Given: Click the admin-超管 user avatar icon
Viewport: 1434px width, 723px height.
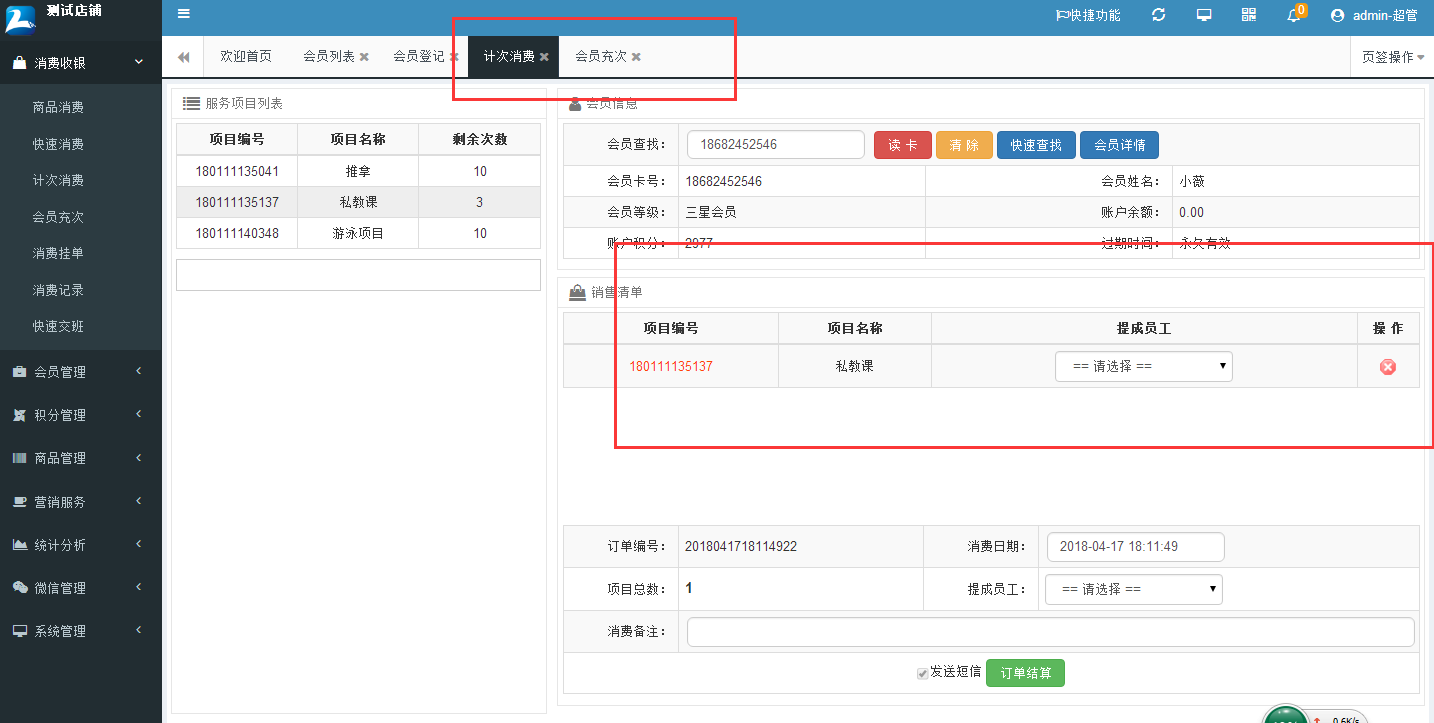Looking at the screenshot, I should (1337, 14).
